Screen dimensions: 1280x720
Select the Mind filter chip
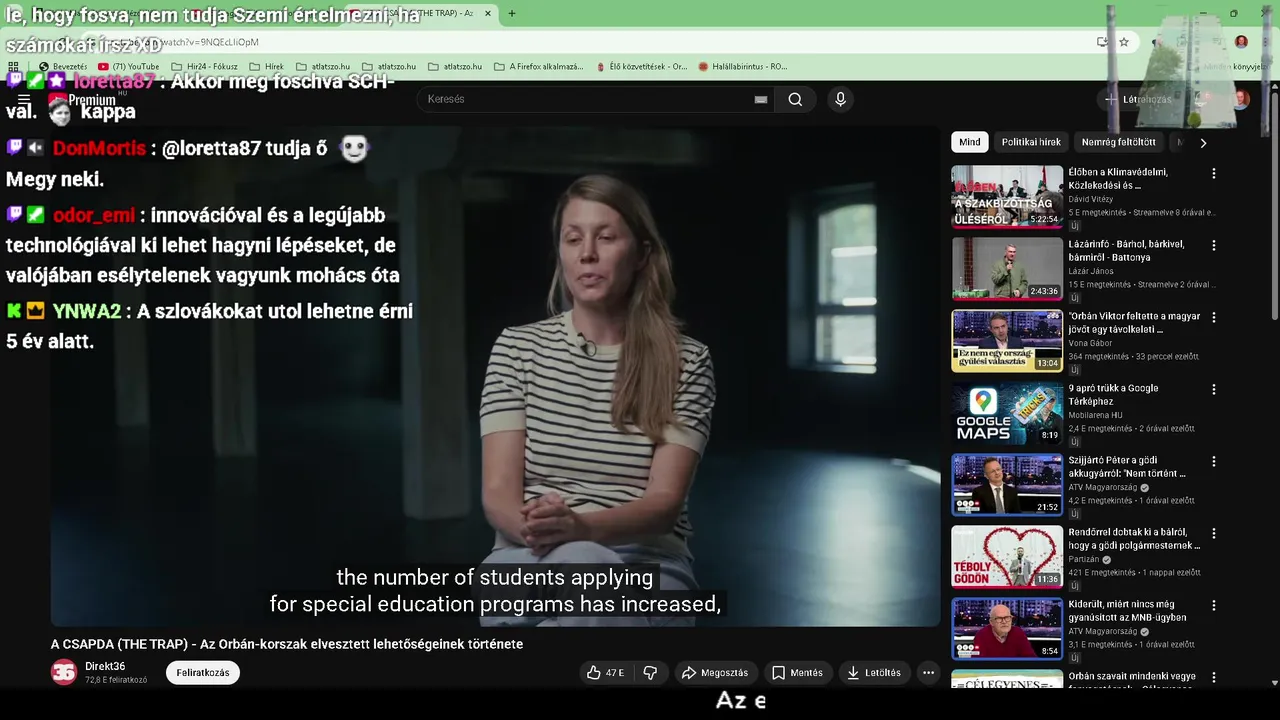(x=970, y=142)
